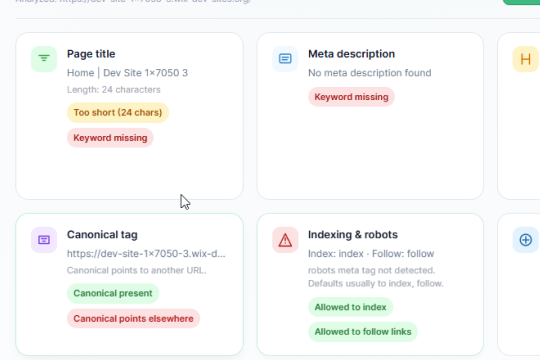
Task: Click 'Home | Dev Site 1×7050 3' text
Action: pyautogui.click(x=127, y=73)
